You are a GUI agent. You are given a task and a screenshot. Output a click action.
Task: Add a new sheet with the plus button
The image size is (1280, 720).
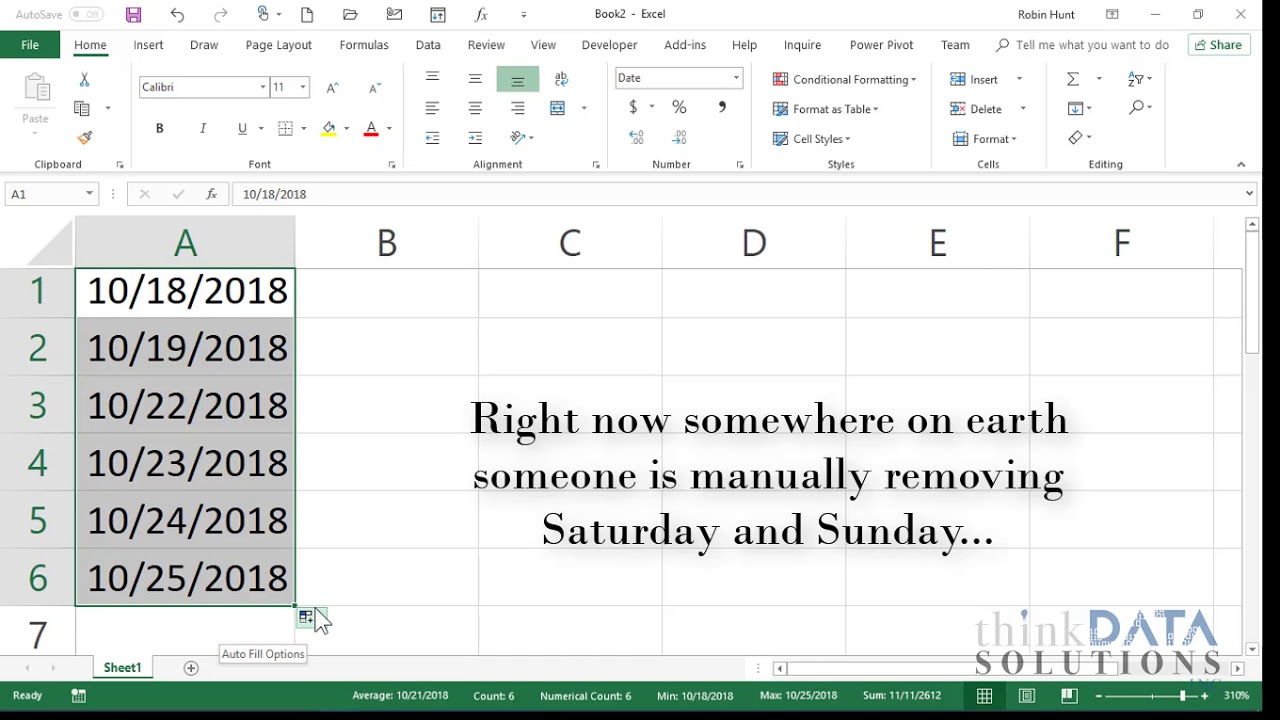pos(191,668)
